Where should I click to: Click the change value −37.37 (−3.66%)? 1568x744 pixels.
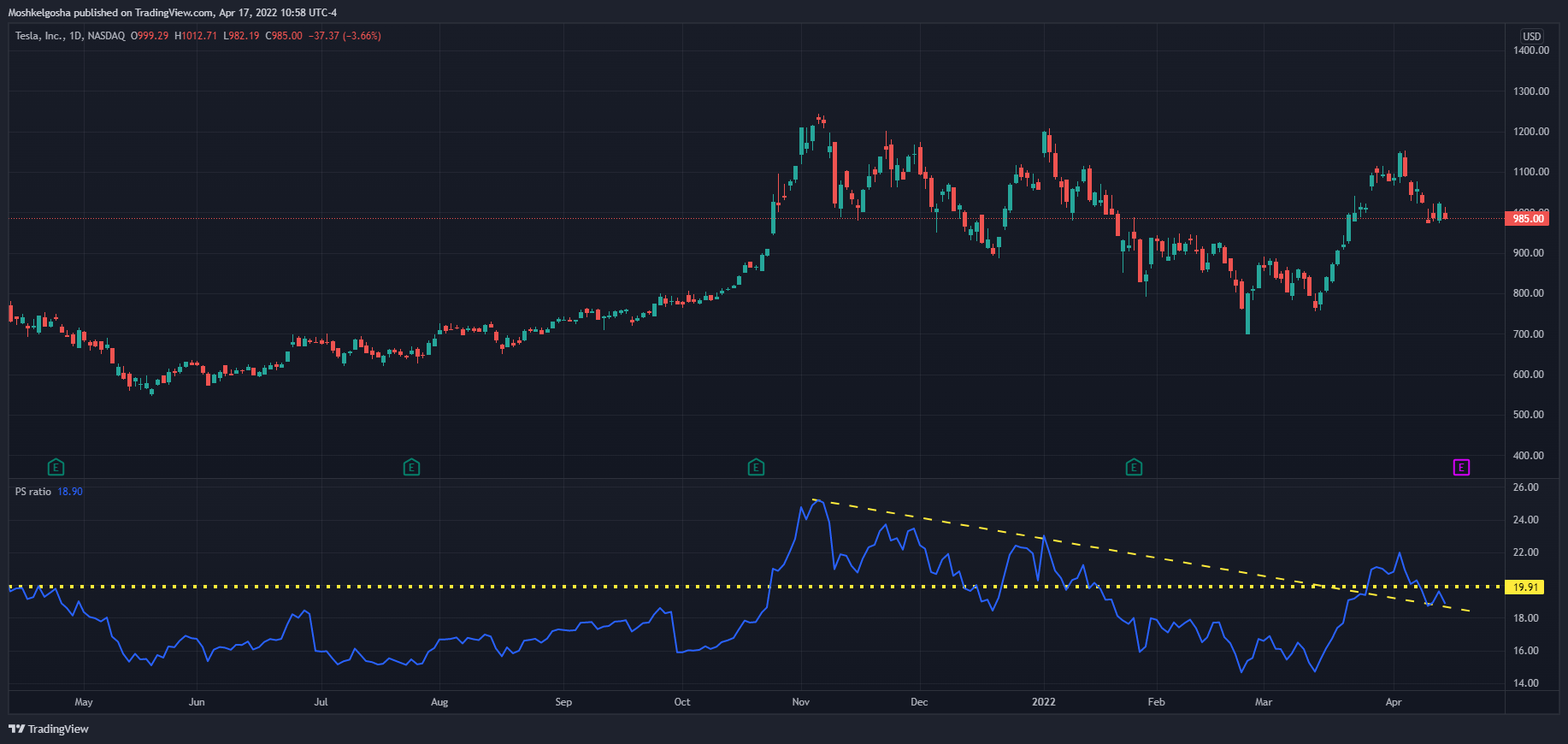pyautogui.click(x=345, y=36)
